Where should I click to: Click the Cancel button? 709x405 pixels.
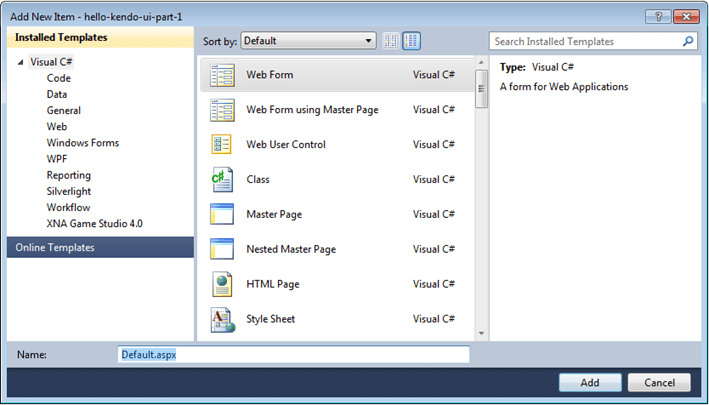[659, 382]
